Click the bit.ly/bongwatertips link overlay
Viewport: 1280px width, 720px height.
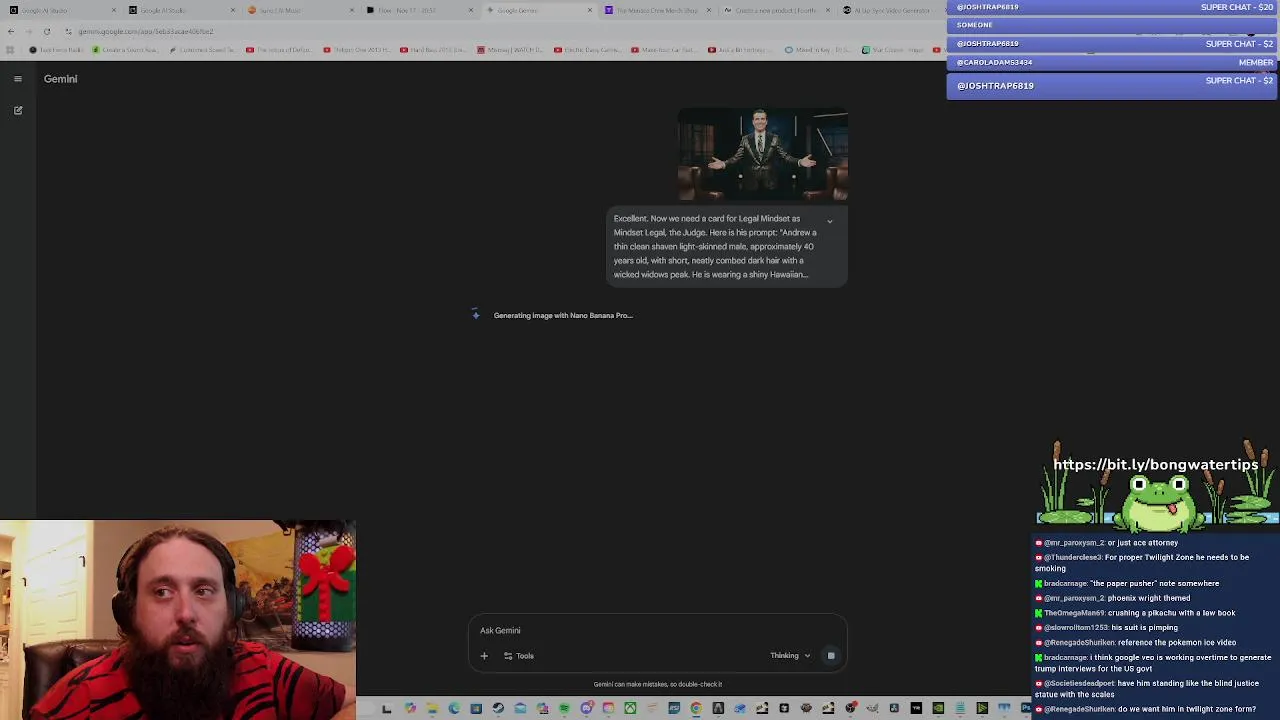click(x=1155, y=465)
